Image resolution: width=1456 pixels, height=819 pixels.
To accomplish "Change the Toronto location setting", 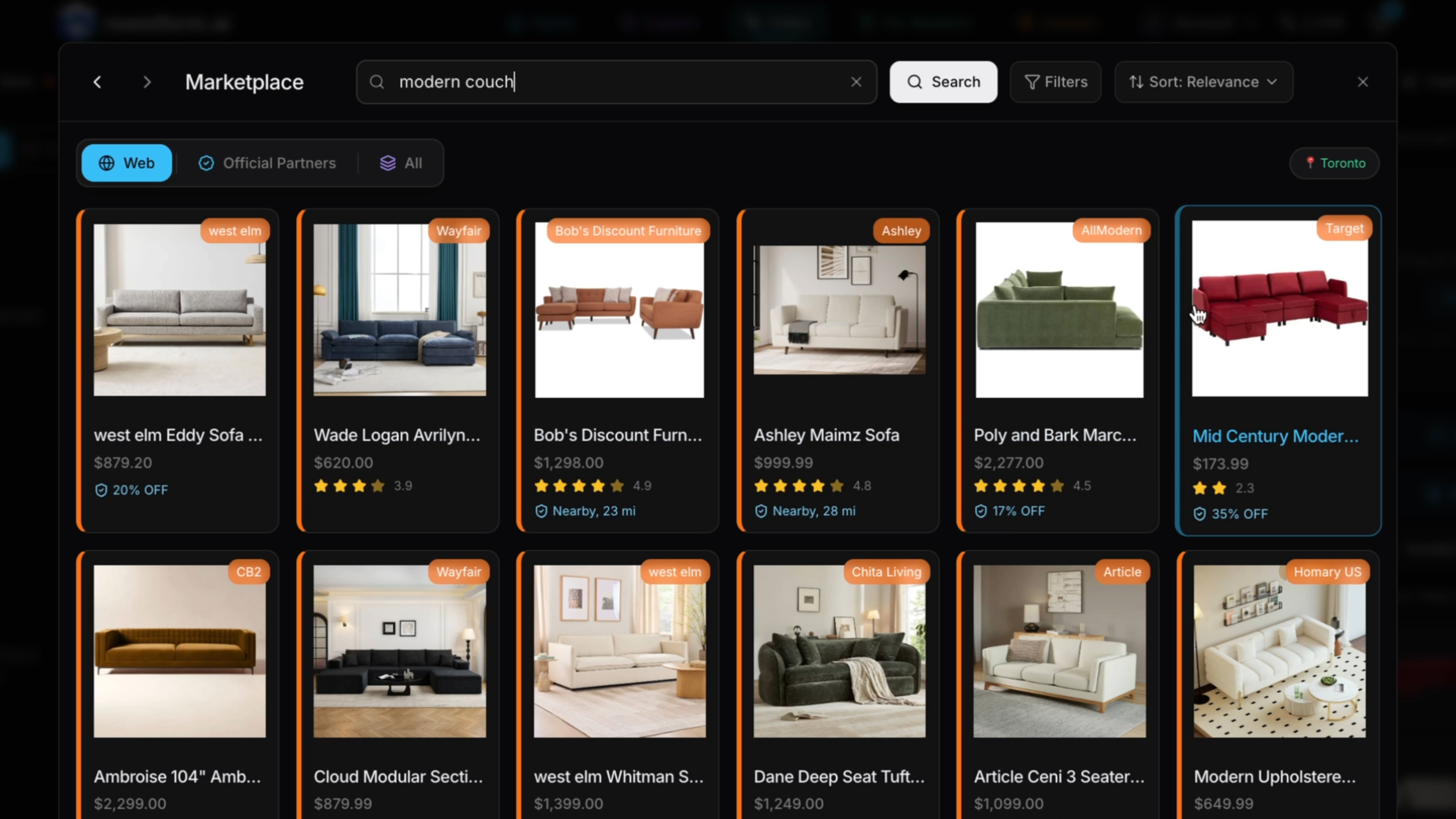I will (1335, 163).
